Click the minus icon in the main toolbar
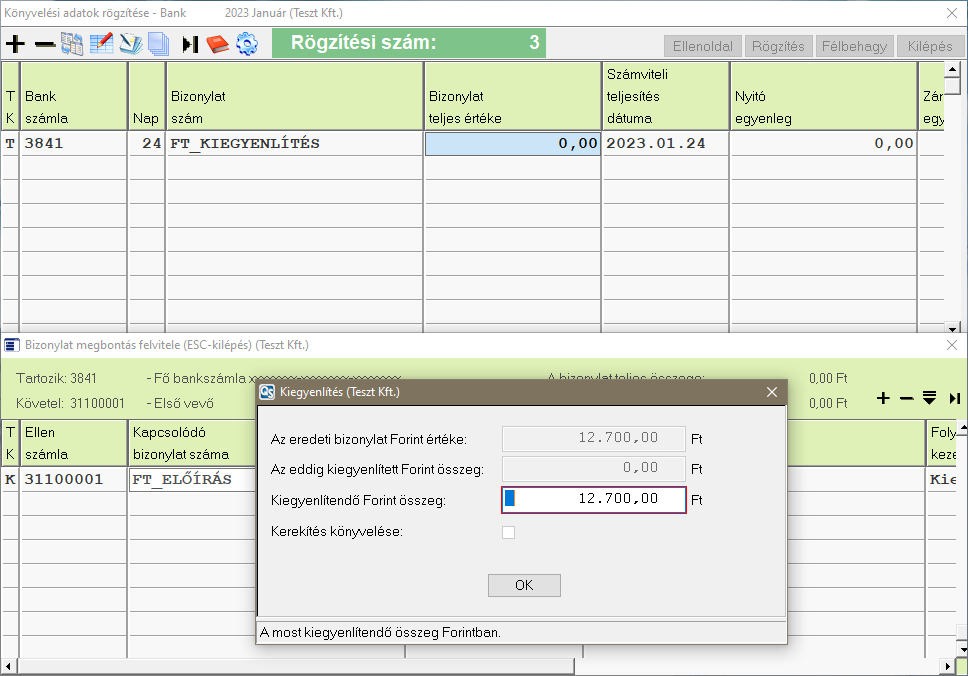Viewport: 968px width, 676px height. coord(44,44)
